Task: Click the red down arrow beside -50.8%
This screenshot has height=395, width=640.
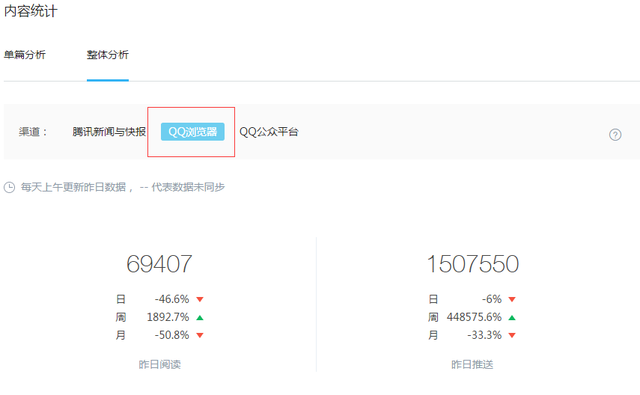Action: (200, 335)
